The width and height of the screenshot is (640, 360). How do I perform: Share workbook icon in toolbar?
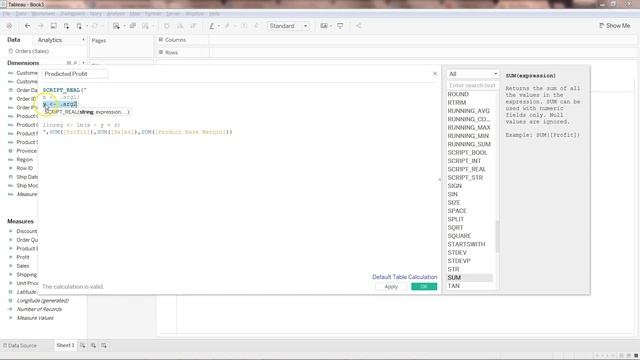[359, 26]
